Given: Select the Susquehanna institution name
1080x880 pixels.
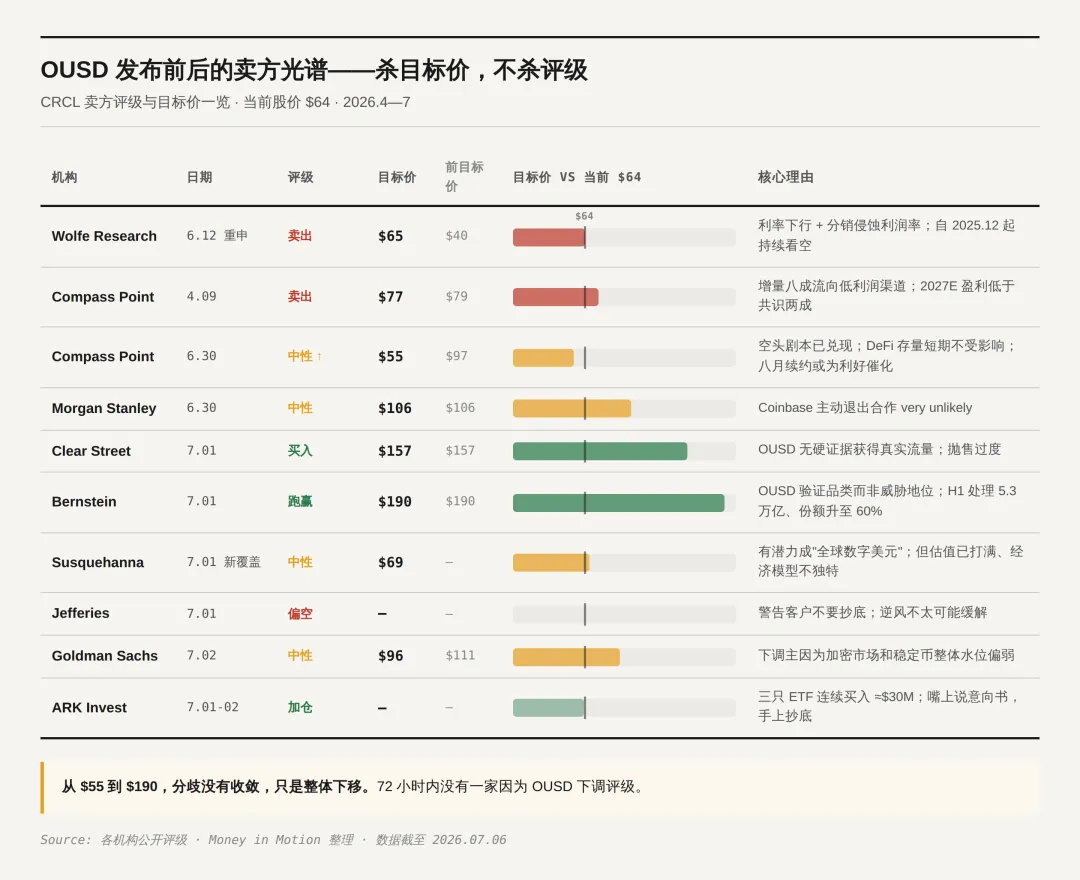Looking at the screenshot, I should tap(98, 563).
